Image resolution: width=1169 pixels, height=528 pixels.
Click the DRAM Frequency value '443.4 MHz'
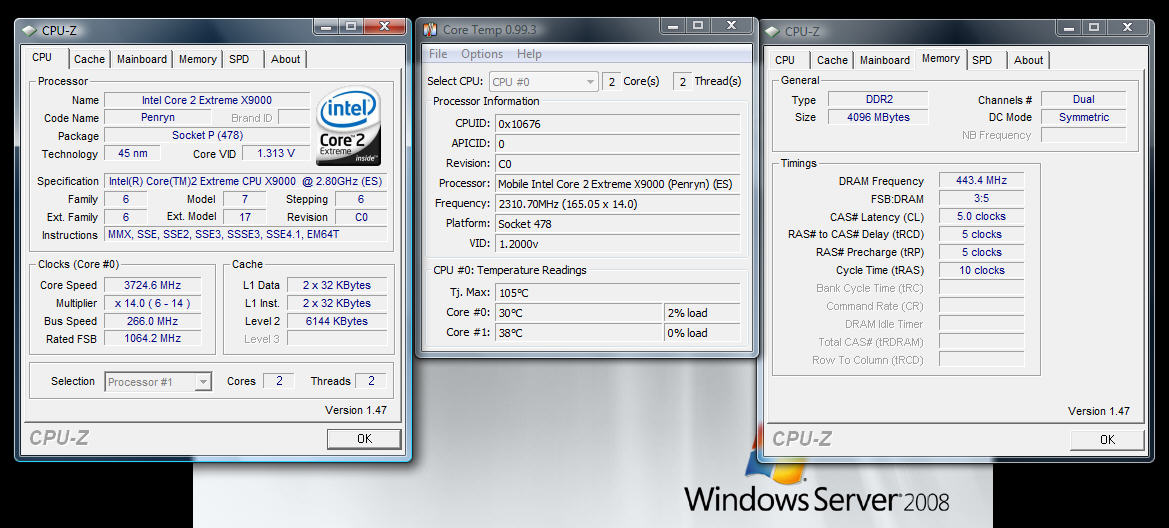[x=981, y=180]
